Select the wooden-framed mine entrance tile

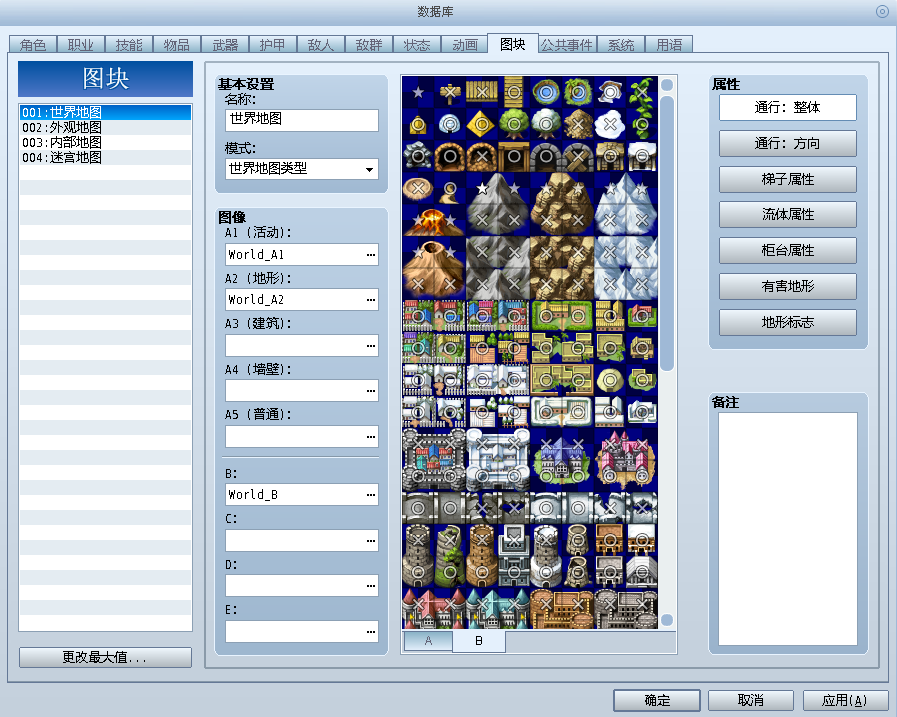(514, 156)
